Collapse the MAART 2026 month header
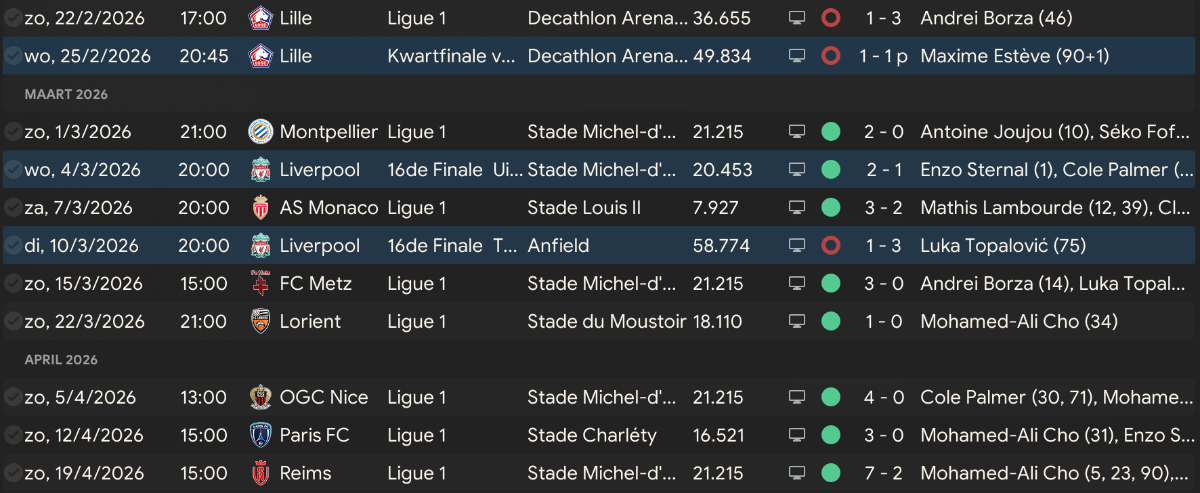The width and height of the screenshot is (1200, 493). pos(67,94)
